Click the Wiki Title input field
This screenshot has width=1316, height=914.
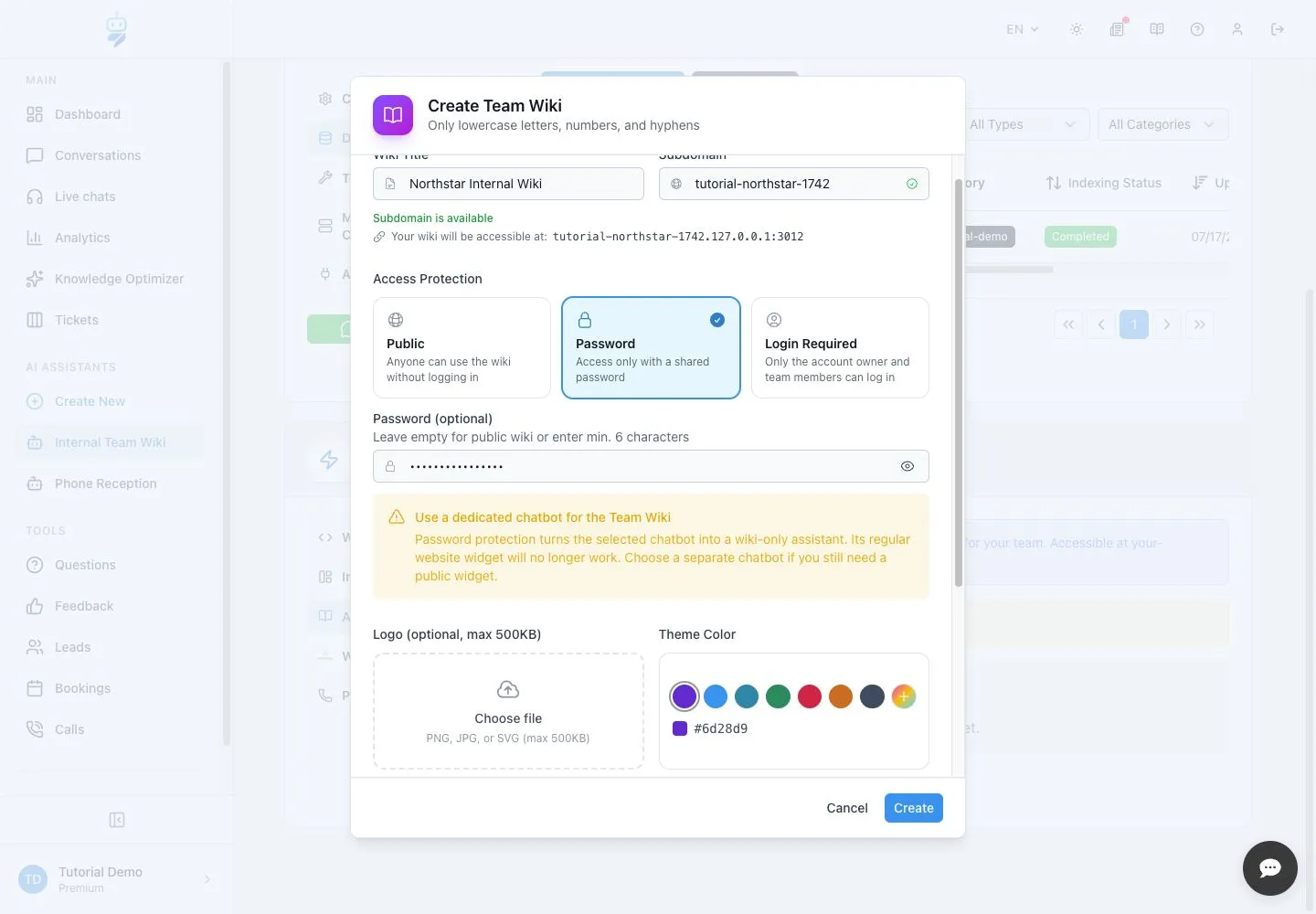point(508,184)
